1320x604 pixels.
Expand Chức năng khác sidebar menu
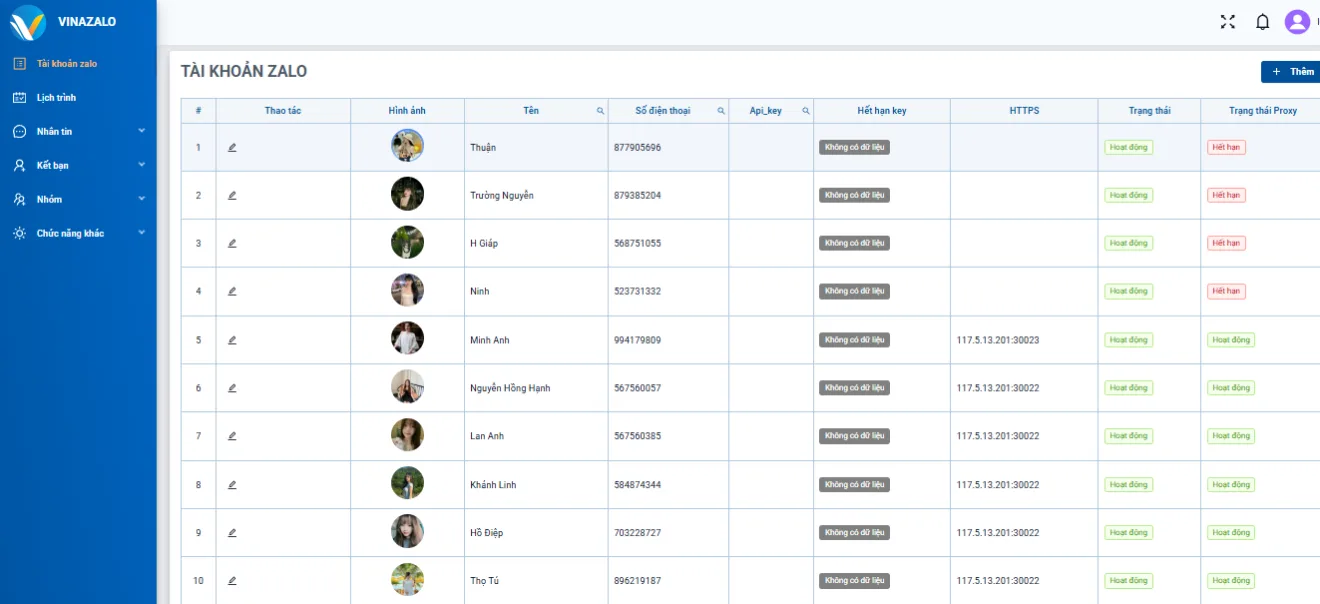click(x=78, y=233)
